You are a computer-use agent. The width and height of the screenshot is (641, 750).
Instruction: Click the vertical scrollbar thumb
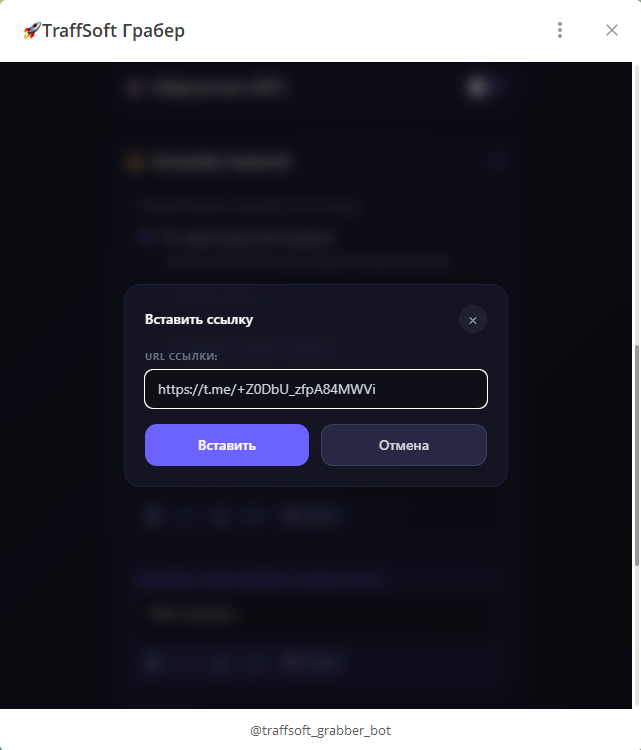coord(636,455)
